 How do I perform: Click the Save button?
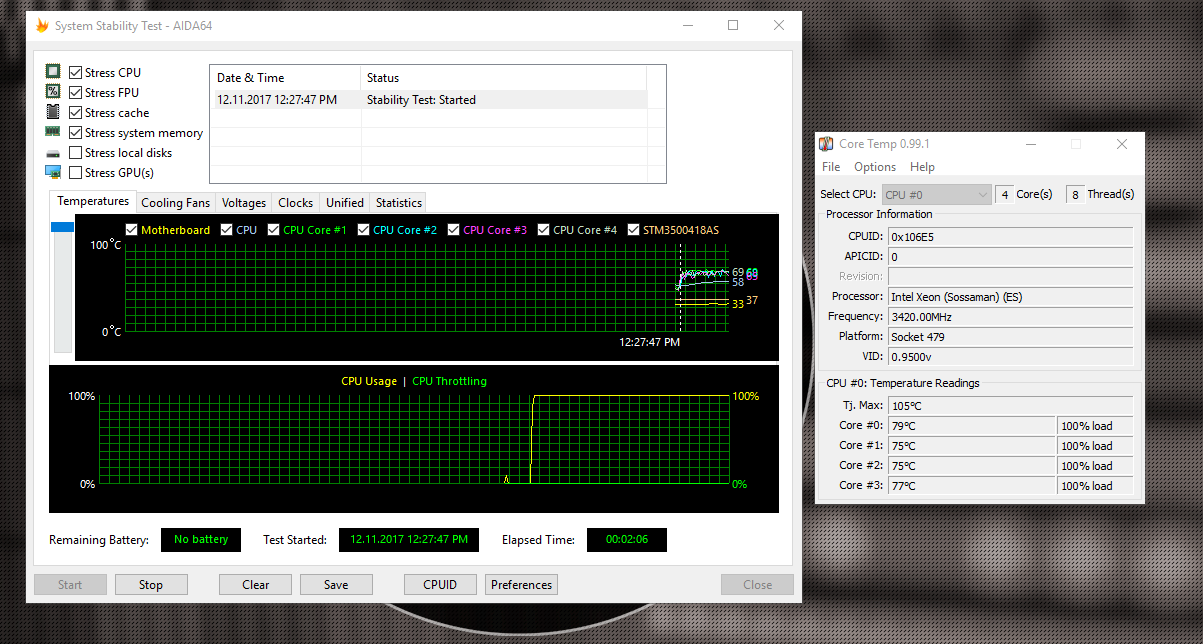click(x=336, y=585)
